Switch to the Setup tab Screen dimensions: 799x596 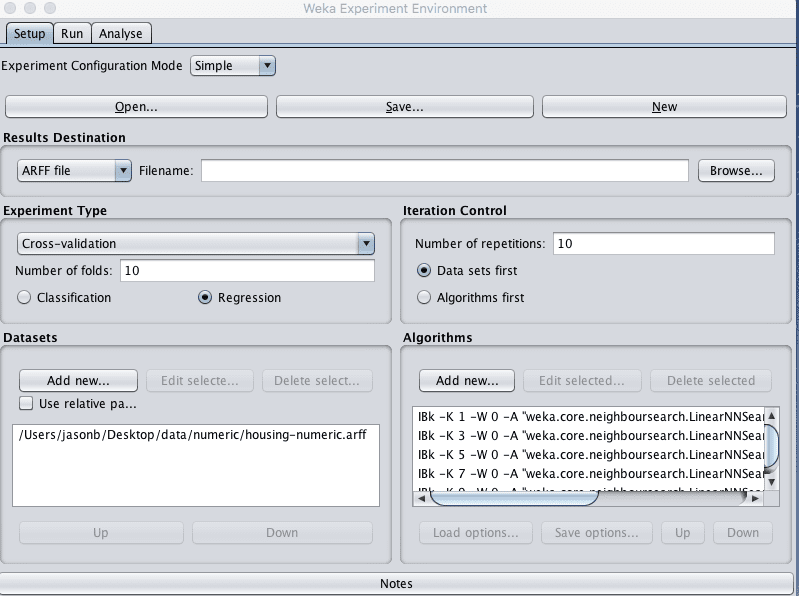coord(29,34)
